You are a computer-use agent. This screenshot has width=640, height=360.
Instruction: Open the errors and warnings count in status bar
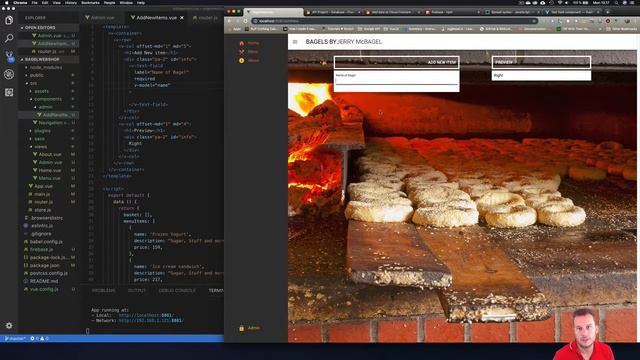click(39, 338)
